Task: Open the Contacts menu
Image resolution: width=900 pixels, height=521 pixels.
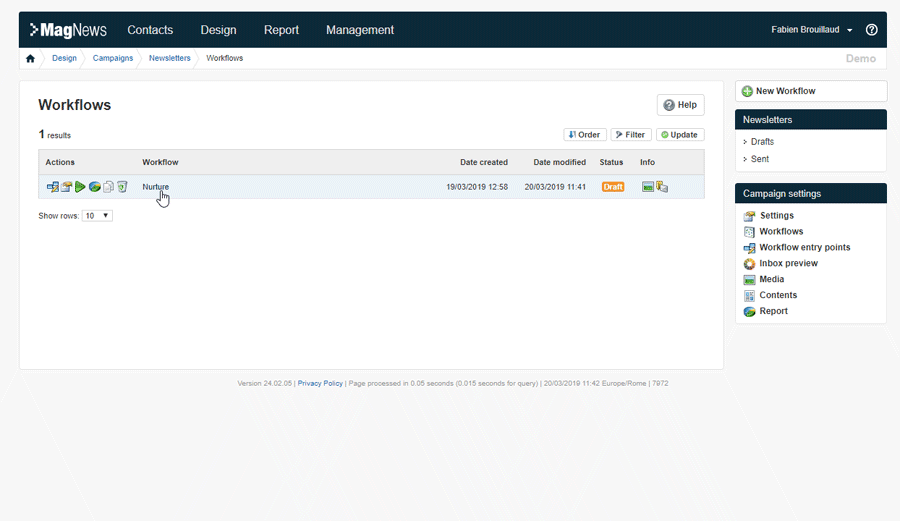Action: point(150,30)
